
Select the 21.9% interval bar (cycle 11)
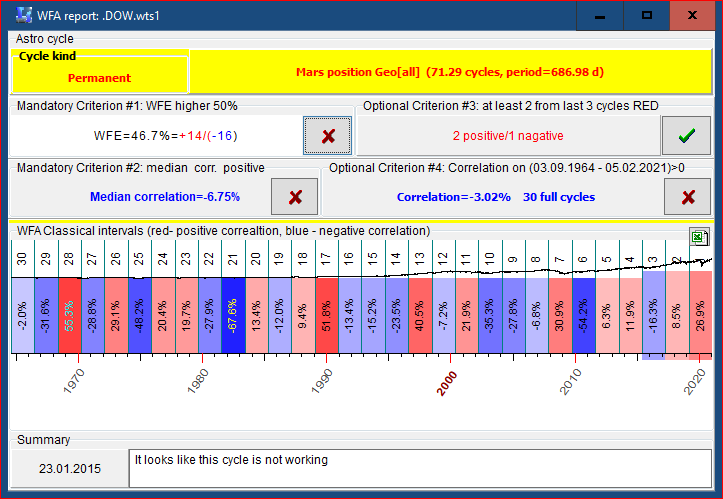pos(467,315)
